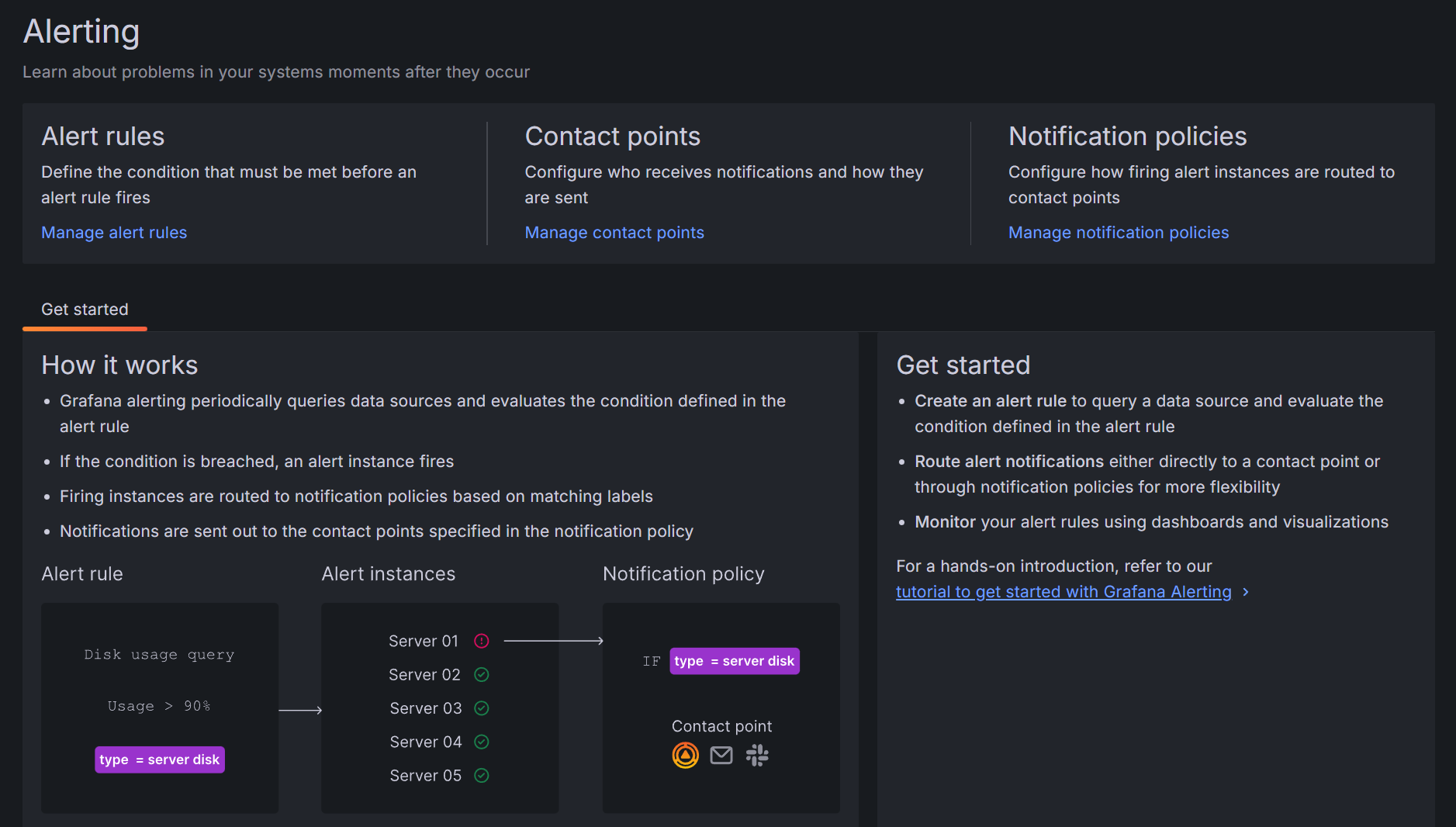The width and height of the screenshot is (1456, 827).
Task: Click the purple type = server disk label in Alert rule
Action: pos(160,760)
